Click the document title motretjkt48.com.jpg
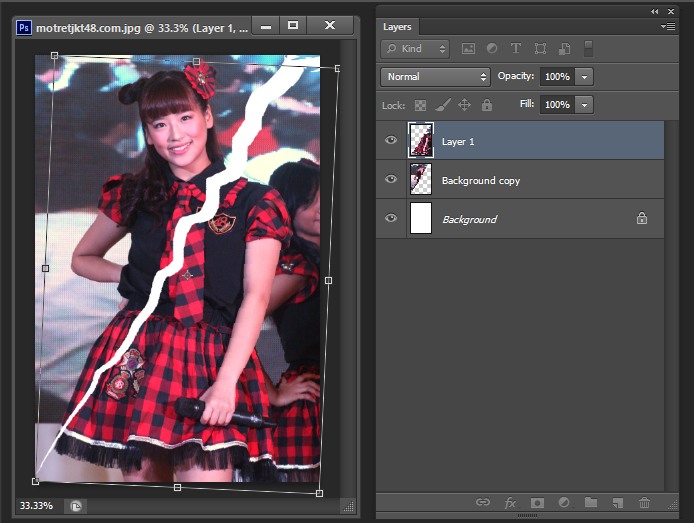Image resolution: width=694 pixels, height=523 pixels. (89, 28)
